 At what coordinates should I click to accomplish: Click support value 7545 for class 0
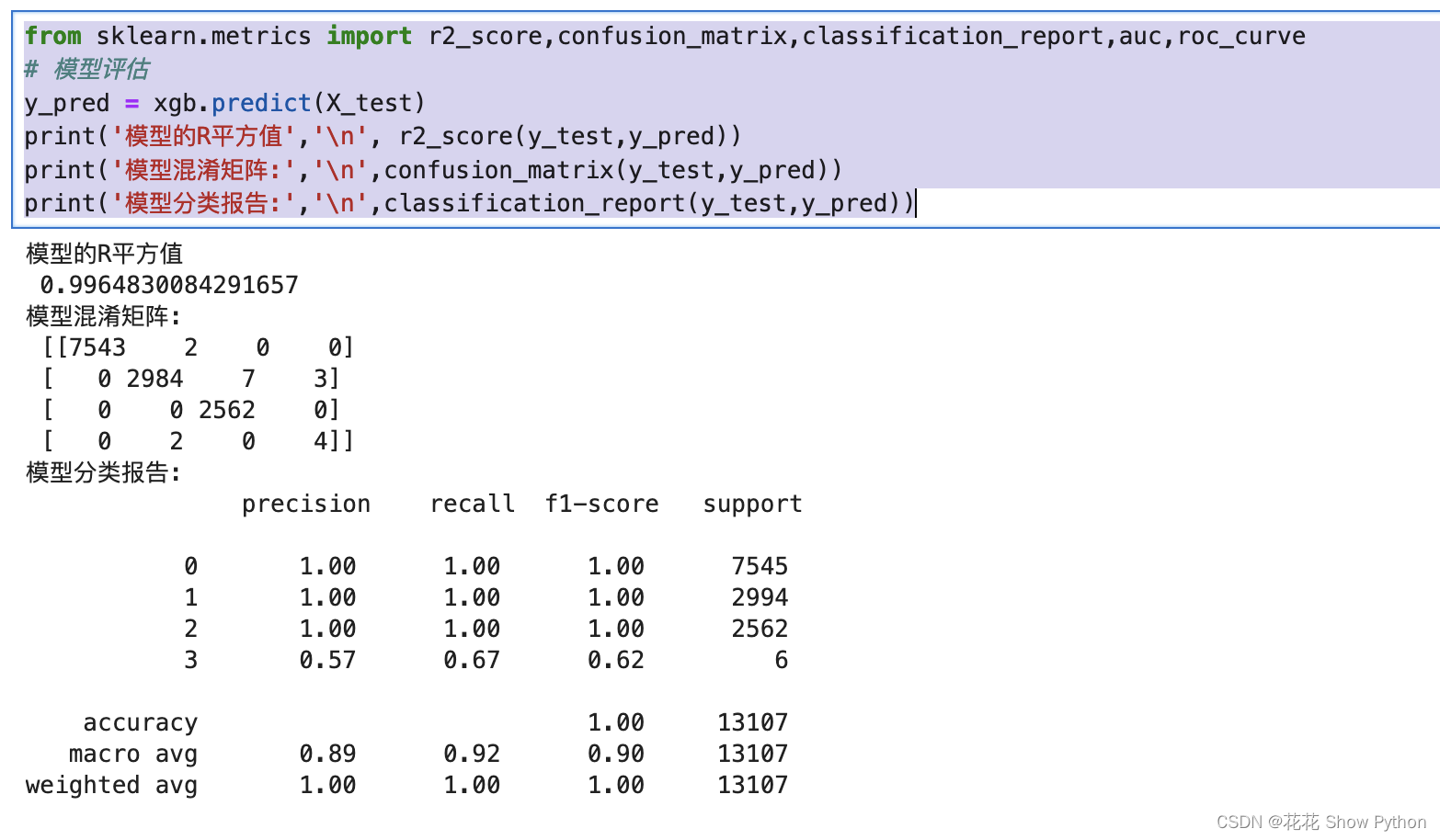pyautogui.click(x=760, y=566)
